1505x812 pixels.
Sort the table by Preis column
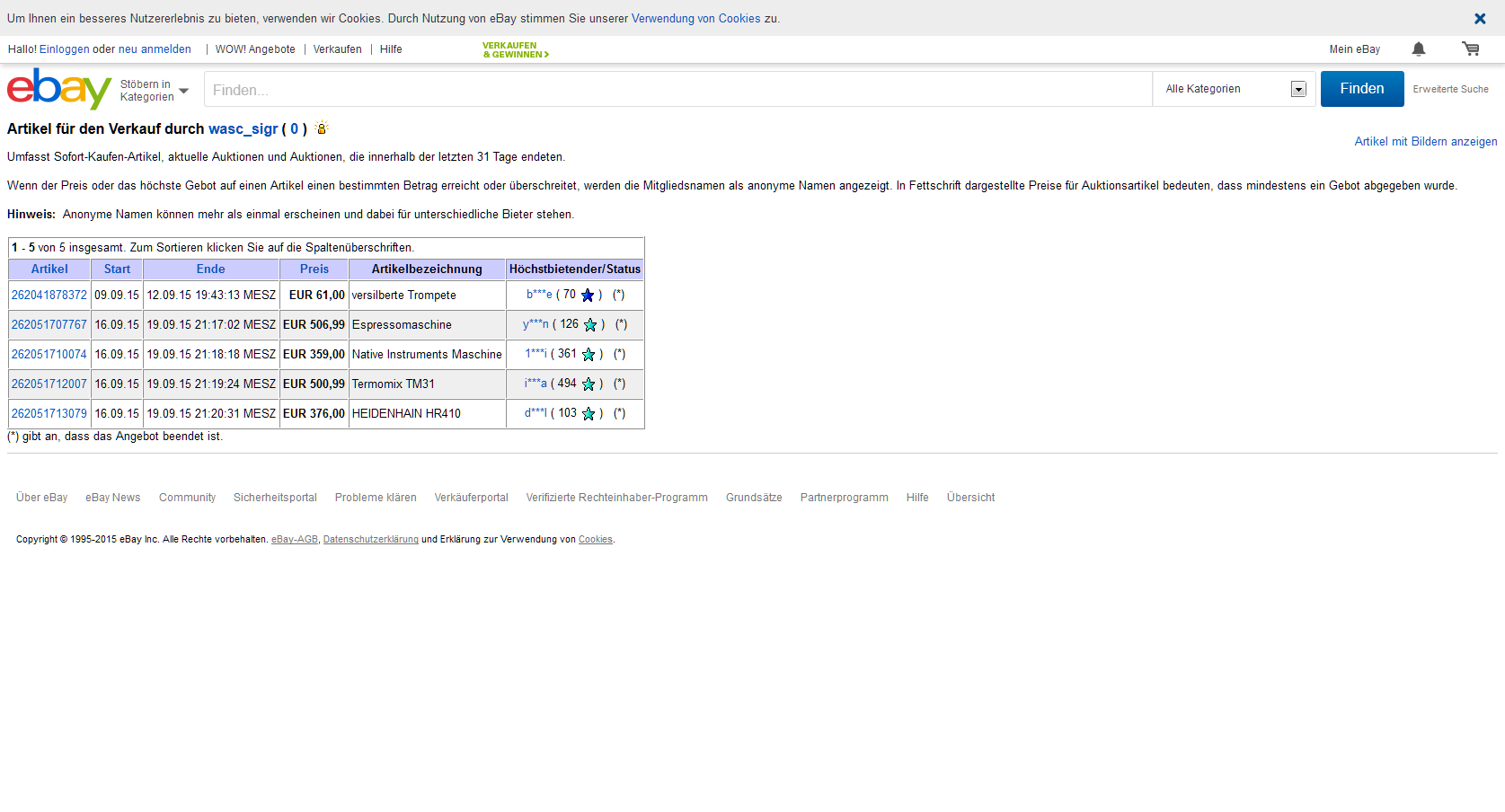point(314,269)
